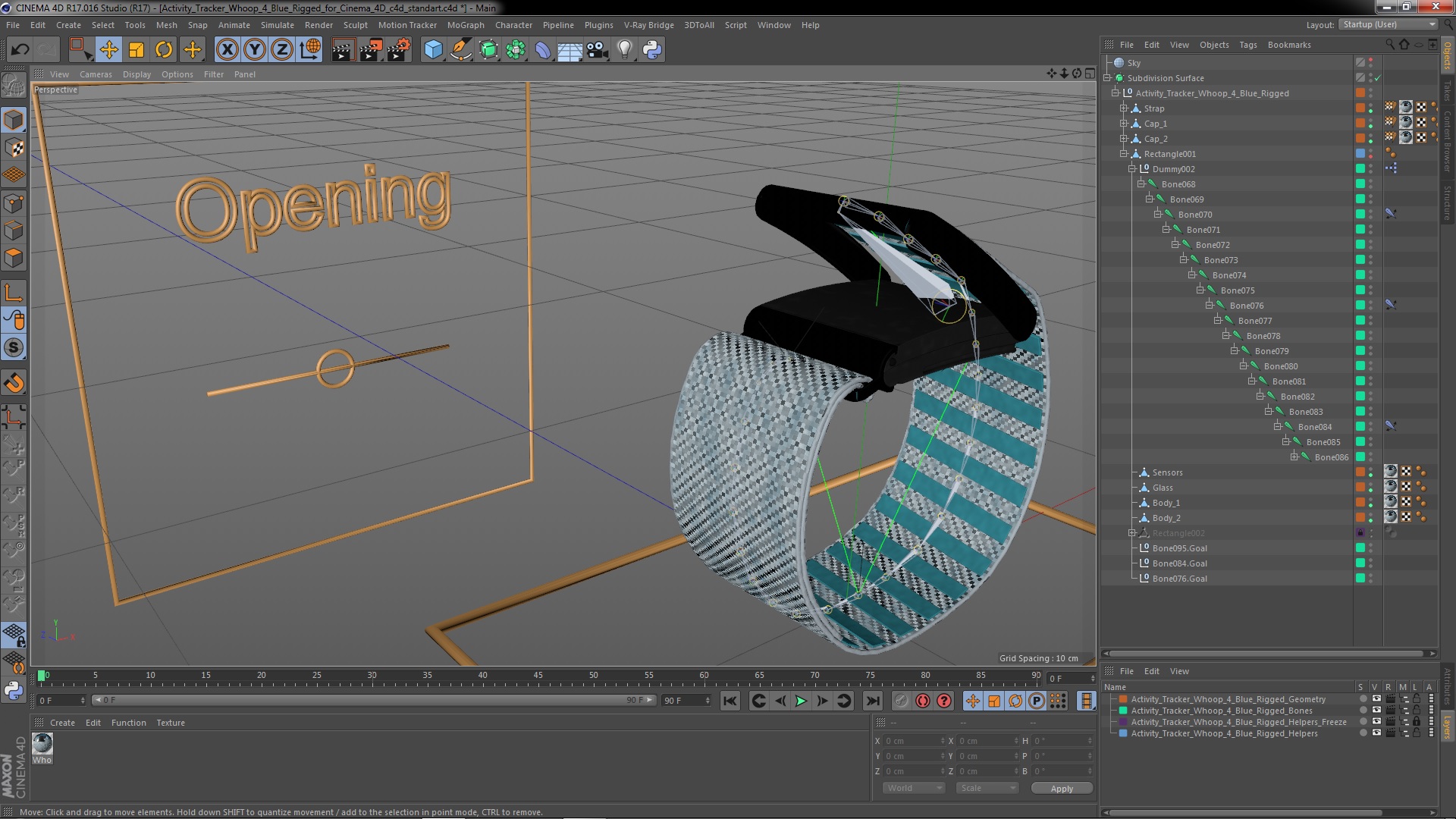Open the World coordinate system dropdown
The width and height of the screenshot is (1456, 819).
coord(914,788)
